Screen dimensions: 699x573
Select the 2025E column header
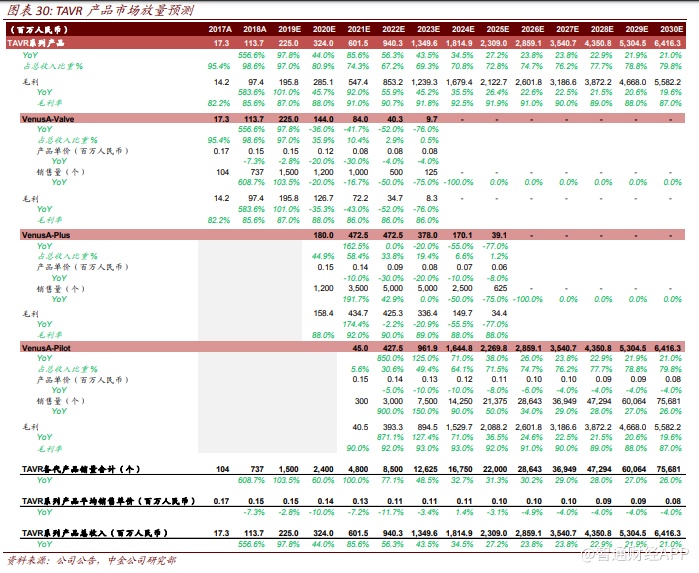(498, 29)
